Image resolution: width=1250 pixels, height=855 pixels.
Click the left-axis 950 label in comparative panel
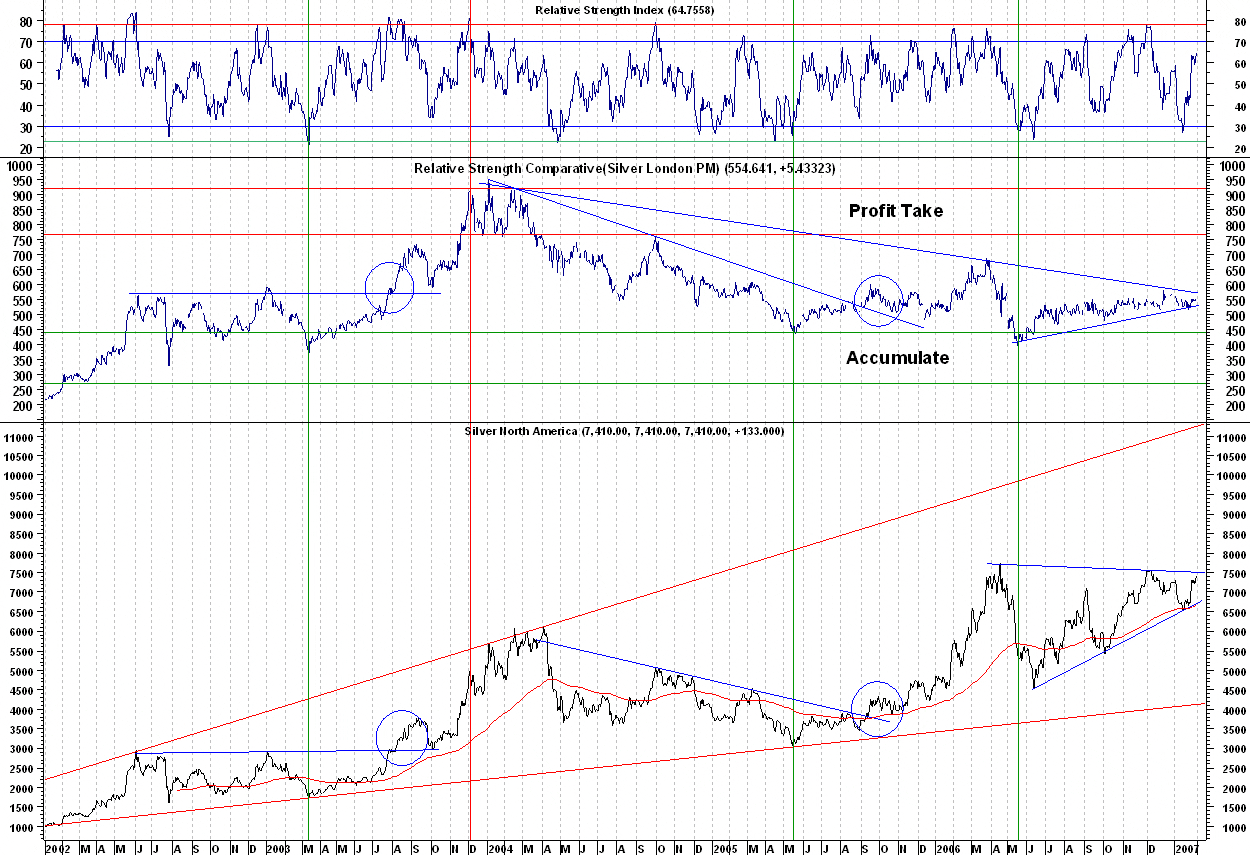tap(25, 182)
